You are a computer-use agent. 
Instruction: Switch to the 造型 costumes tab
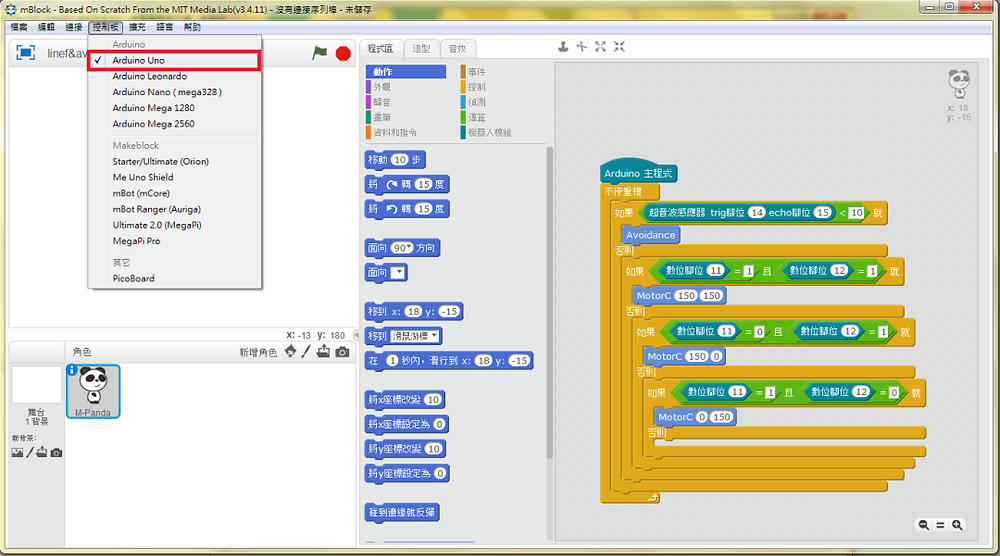(422, 48)
